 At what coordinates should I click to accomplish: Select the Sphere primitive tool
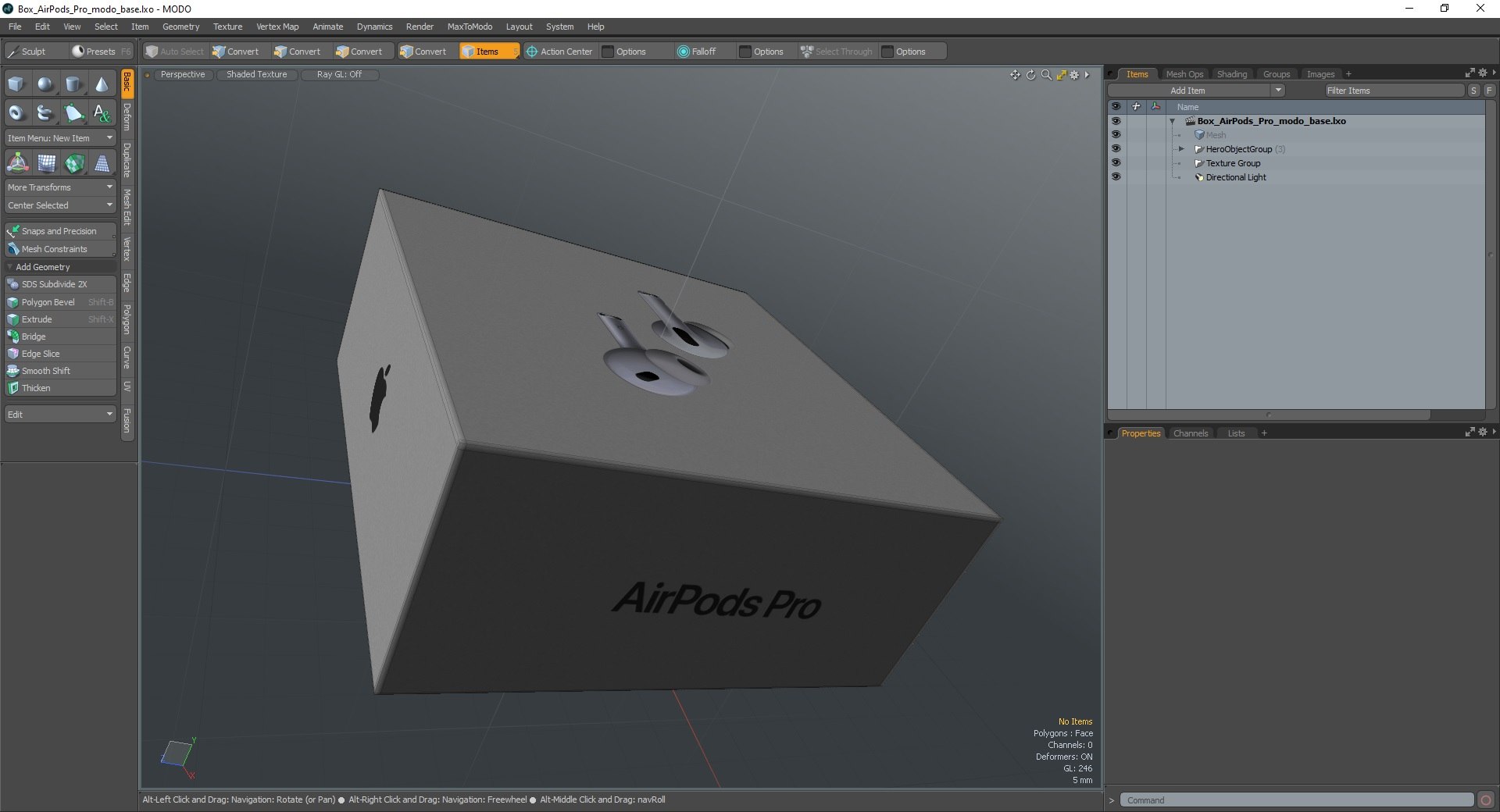[x=45, y=84]
